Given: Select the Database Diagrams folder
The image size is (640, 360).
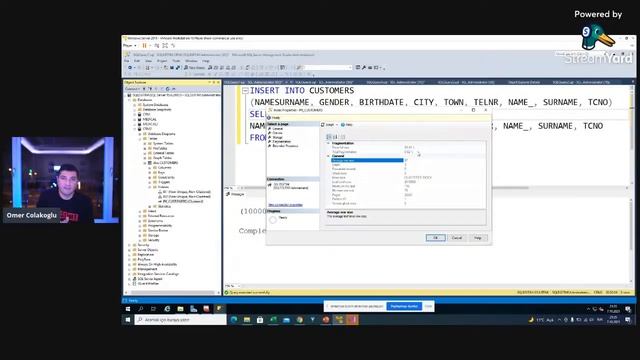Looking at the screenshot, I should (161, 134).
